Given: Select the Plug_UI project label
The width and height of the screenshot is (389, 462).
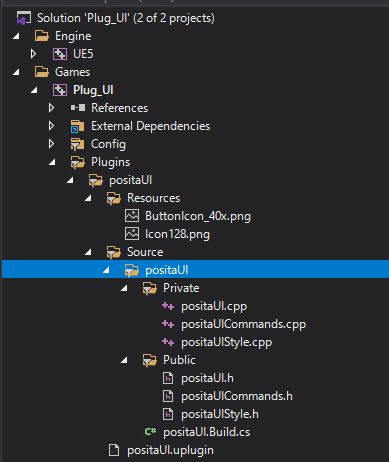Looking at the screenshot, I should [x=93, y=90].
